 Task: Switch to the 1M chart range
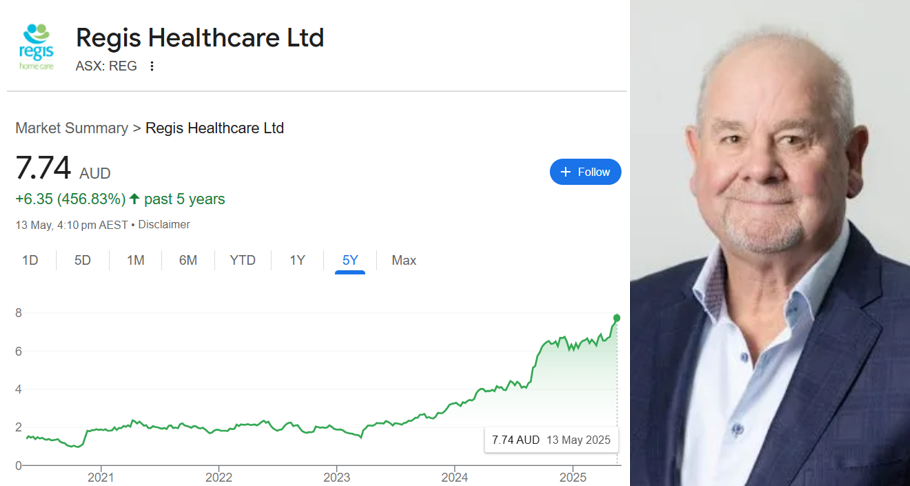[x=135, y=260]
